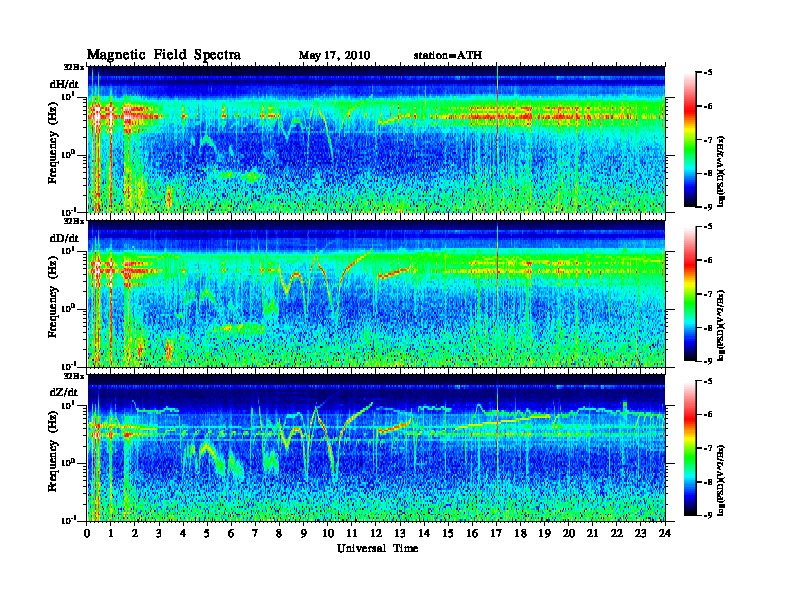792x612 pixels.
Task: Click hour "24" on the time axis
Action: (665, 534)
